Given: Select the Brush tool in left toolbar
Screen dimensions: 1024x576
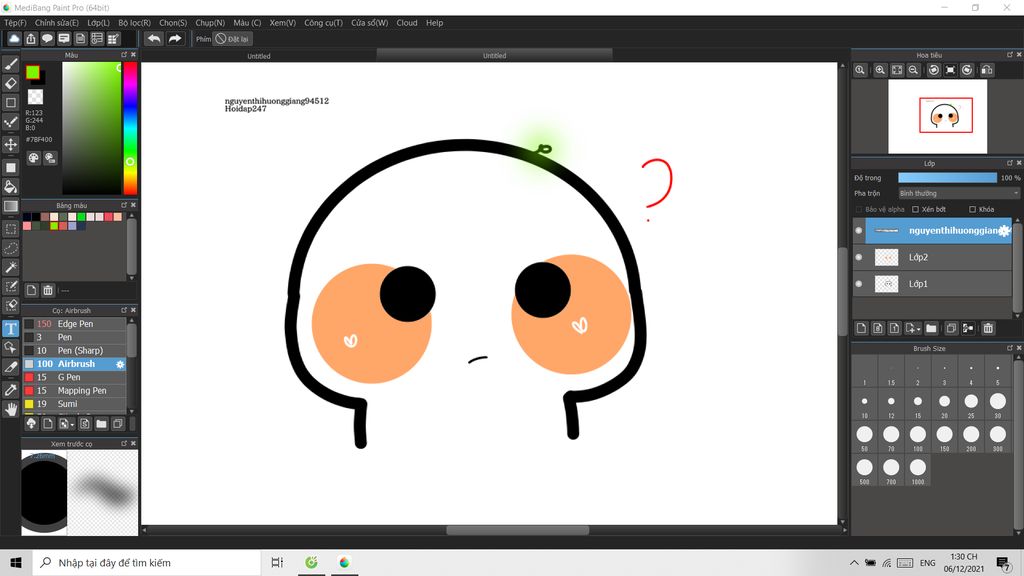Looking at the screenshot, I should 10,64.
